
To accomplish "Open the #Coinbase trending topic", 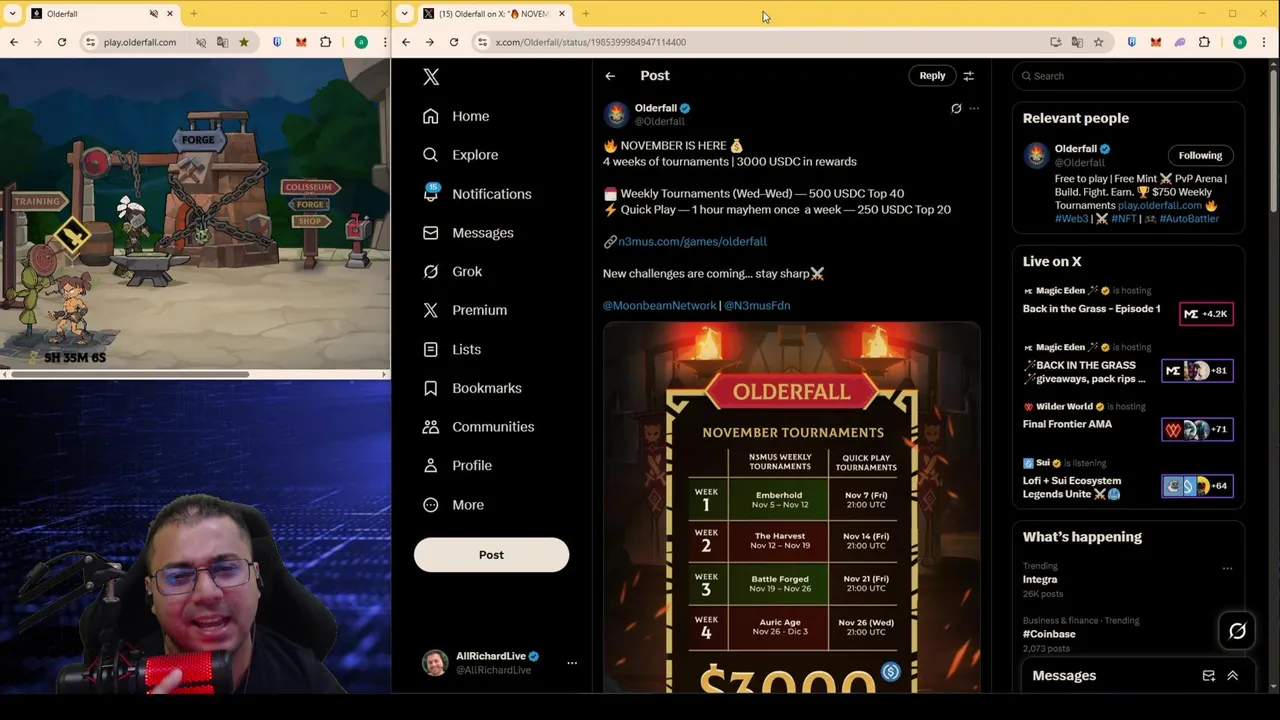I will pos(1049,634).
